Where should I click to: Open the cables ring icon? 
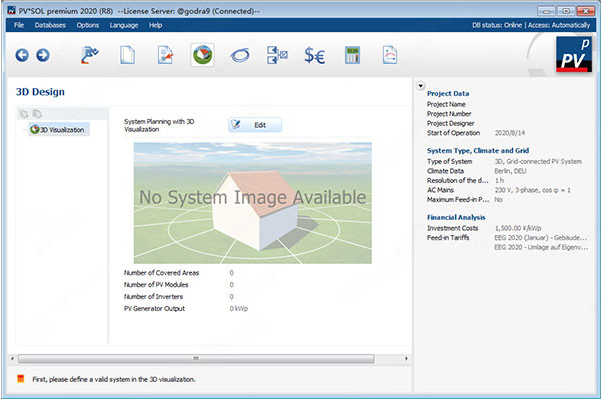click(x=240, y=55)
